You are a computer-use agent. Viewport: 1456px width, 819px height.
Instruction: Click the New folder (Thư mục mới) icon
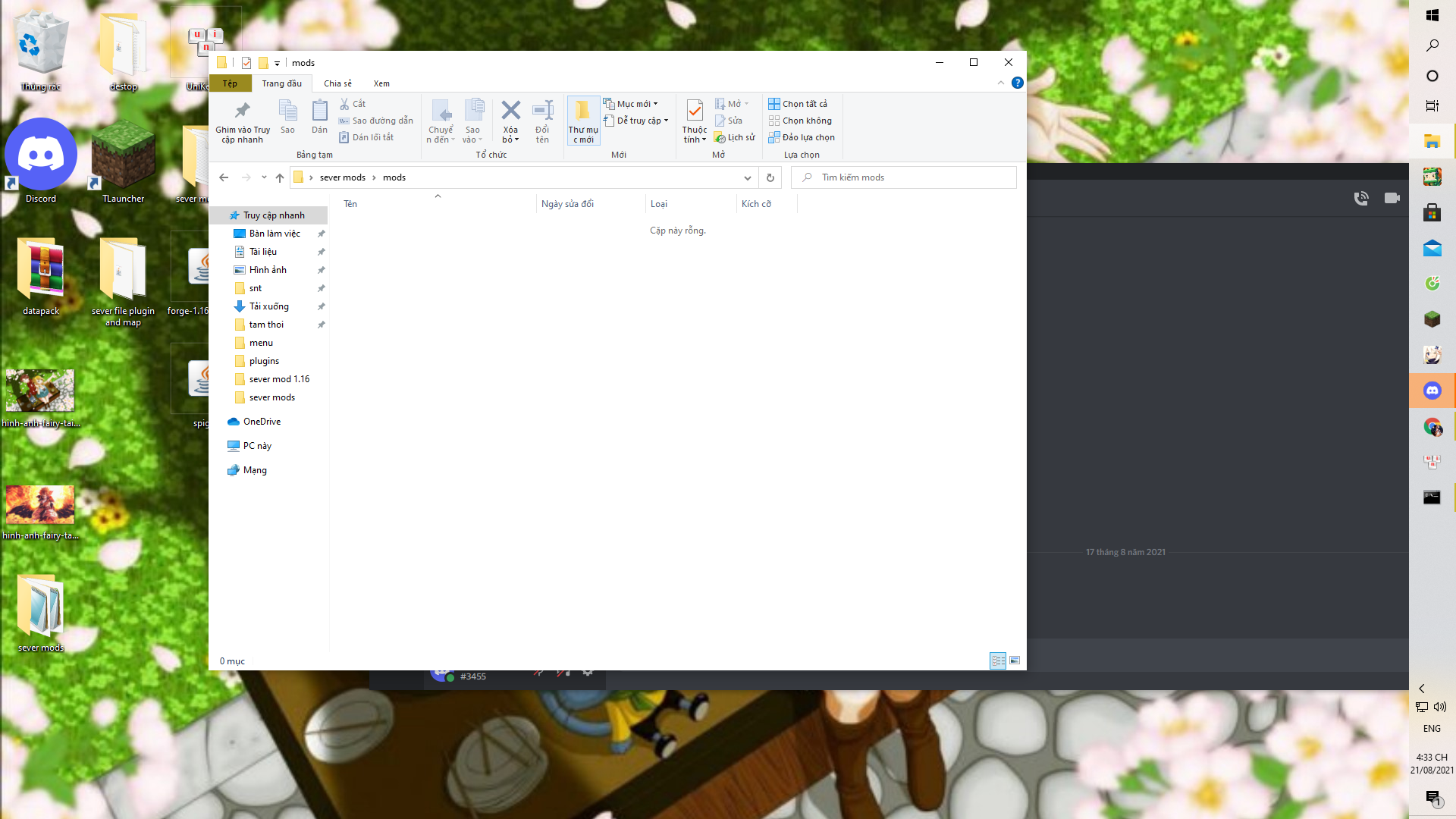coord(583,112)
